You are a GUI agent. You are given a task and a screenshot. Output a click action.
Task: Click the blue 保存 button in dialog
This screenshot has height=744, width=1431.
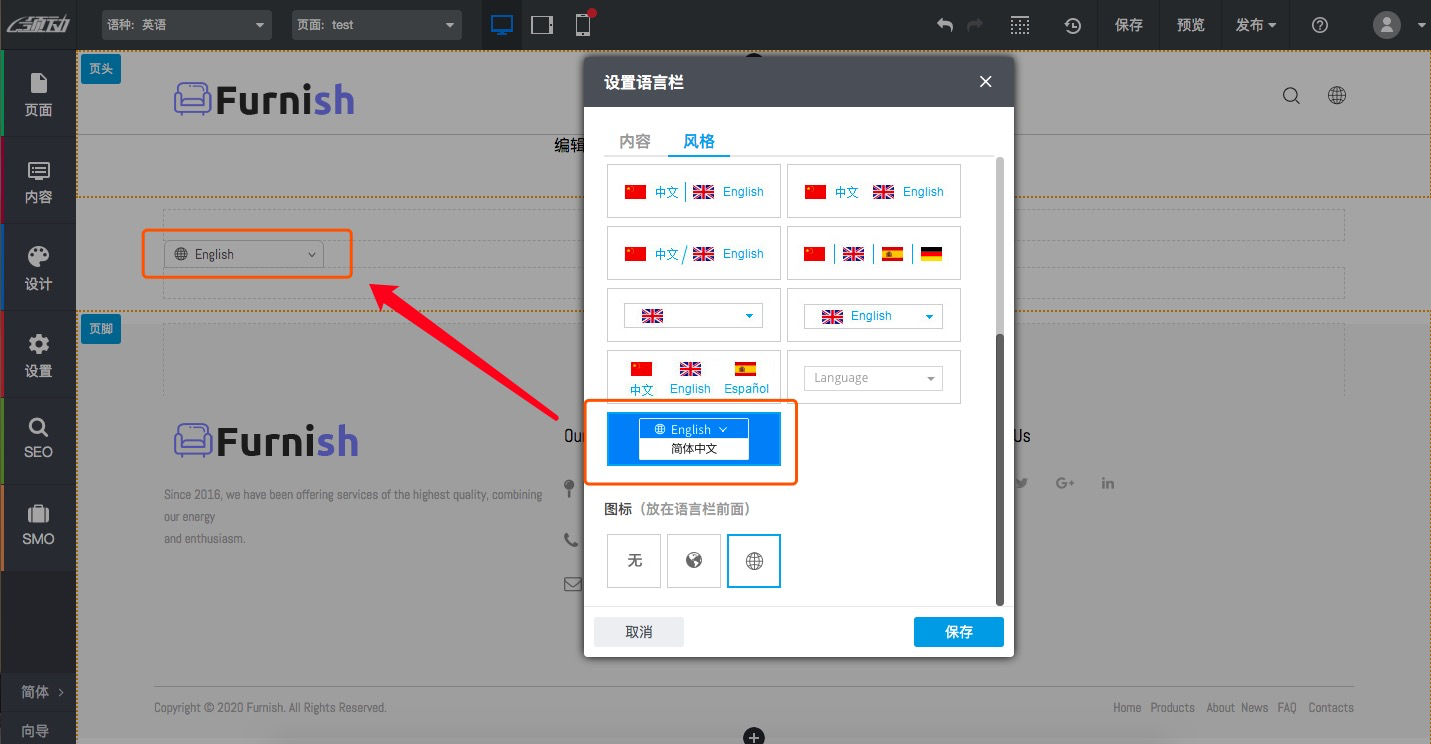coord(958,632)
